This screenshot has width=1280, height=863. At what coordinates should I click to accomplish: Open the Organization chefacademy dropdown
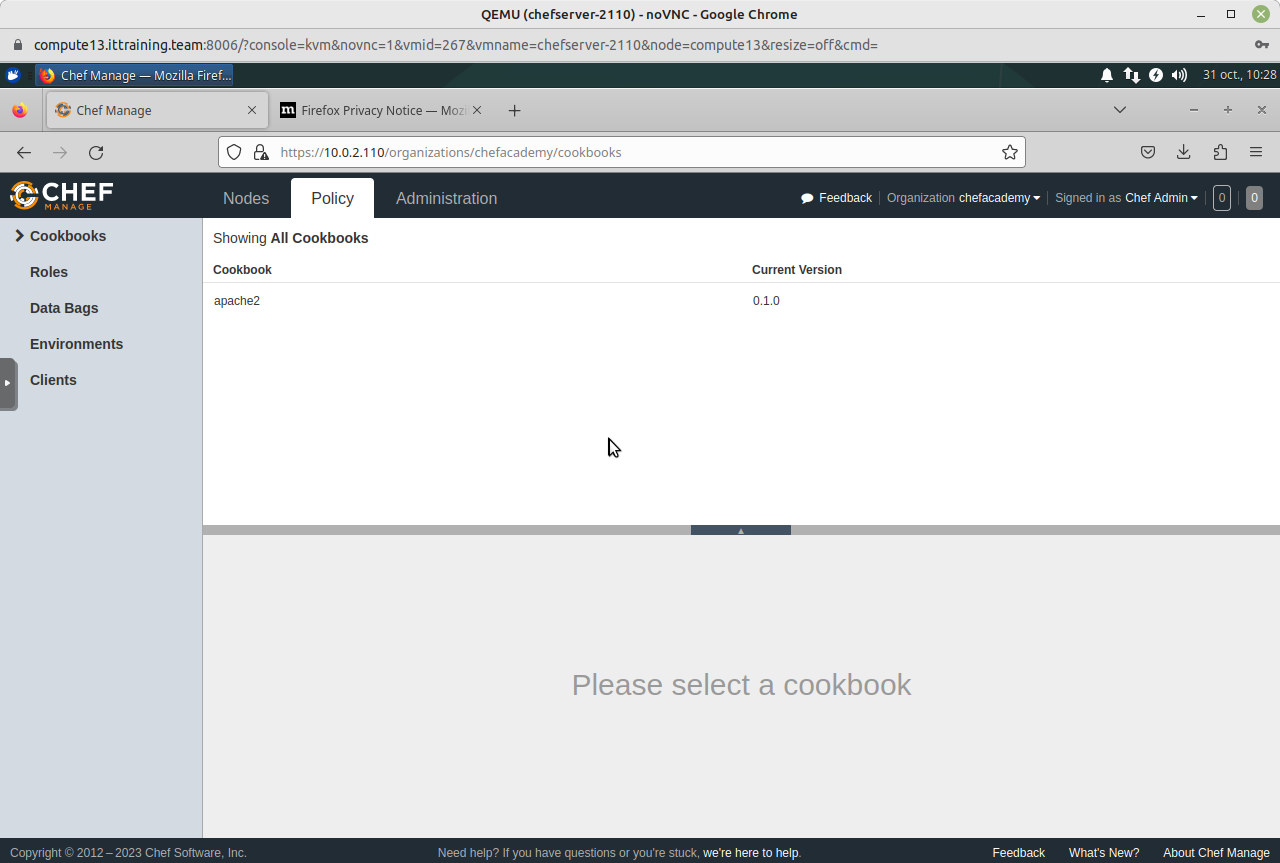[998, 198]
